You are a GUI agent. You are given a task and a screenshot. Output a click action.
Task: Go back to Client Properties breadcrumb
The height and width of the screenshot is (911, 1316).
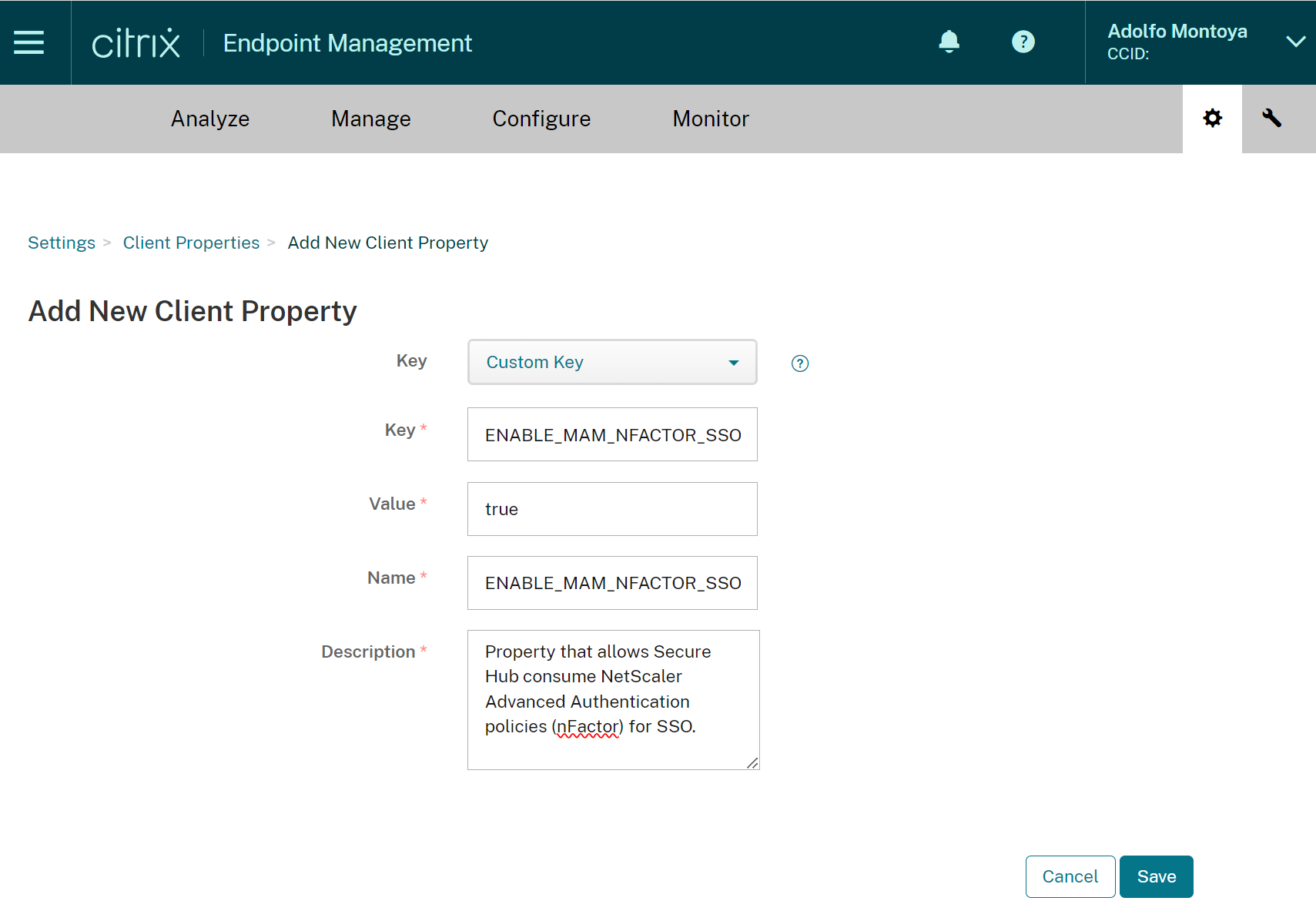point(191,243)
